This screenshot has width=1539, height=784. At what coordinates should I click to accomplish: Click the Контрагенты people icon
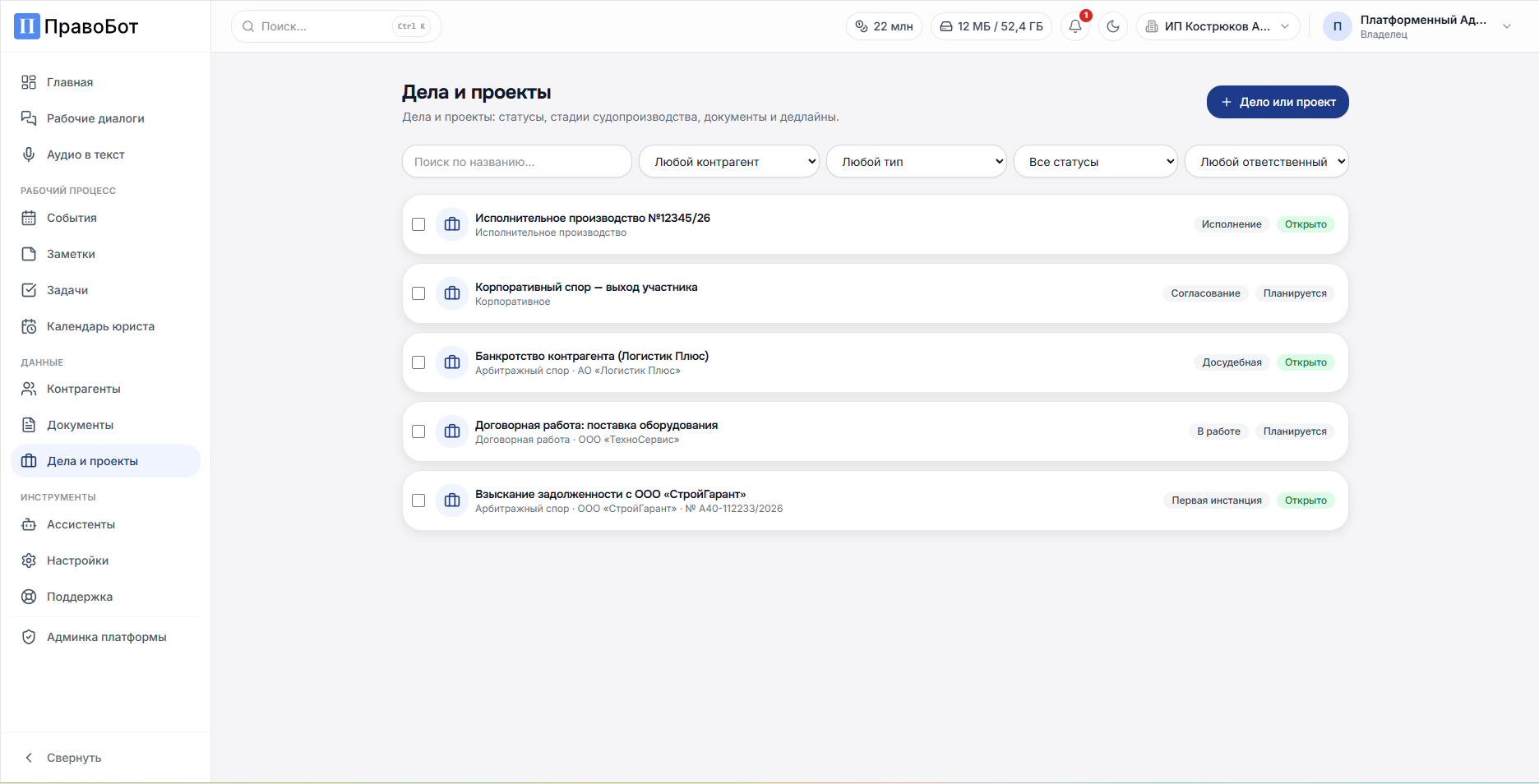tap(29, 389)
